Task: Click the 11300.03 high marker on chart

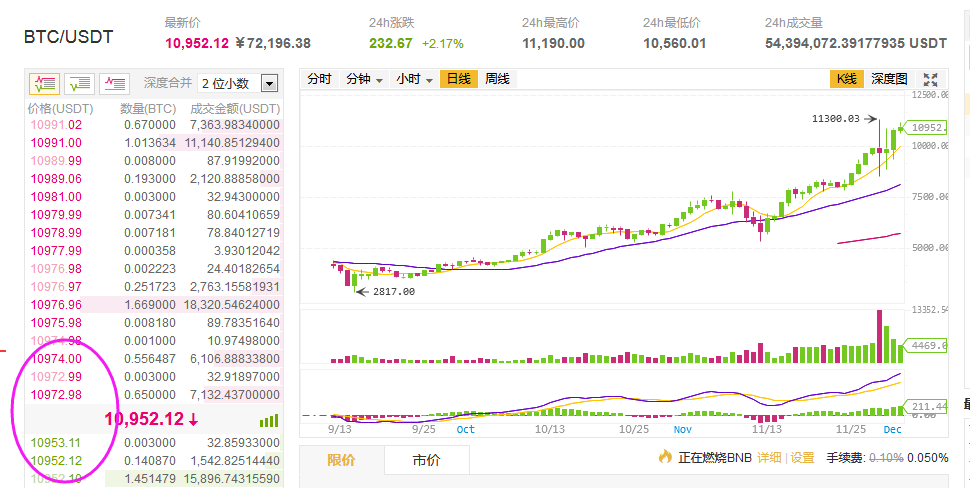Action: click(x=836, y=118)
